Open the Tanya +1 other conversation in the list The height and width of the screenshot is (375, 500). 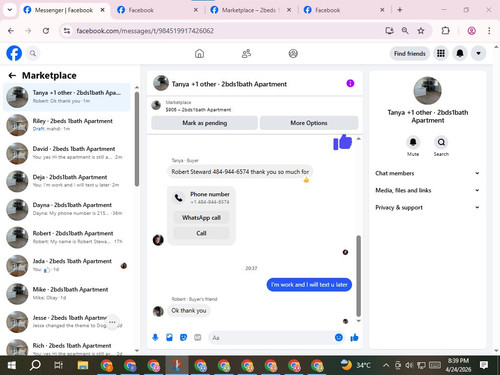tap(67, 97)
